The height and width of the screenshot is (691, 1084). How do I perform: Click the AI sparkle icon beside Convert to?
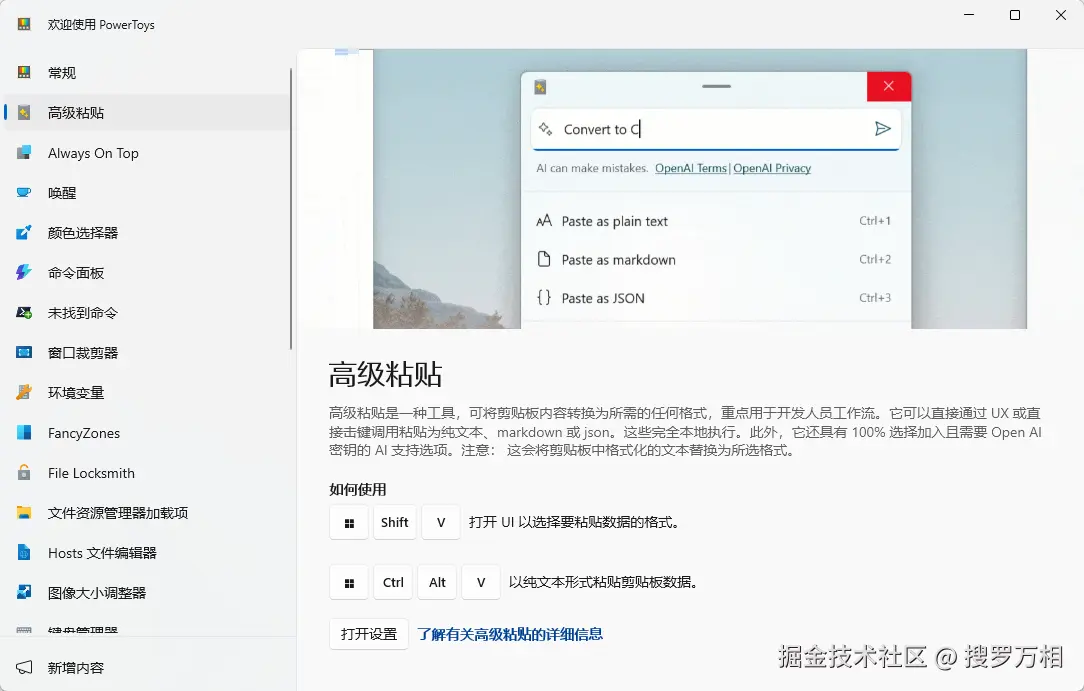pos(545,129)
